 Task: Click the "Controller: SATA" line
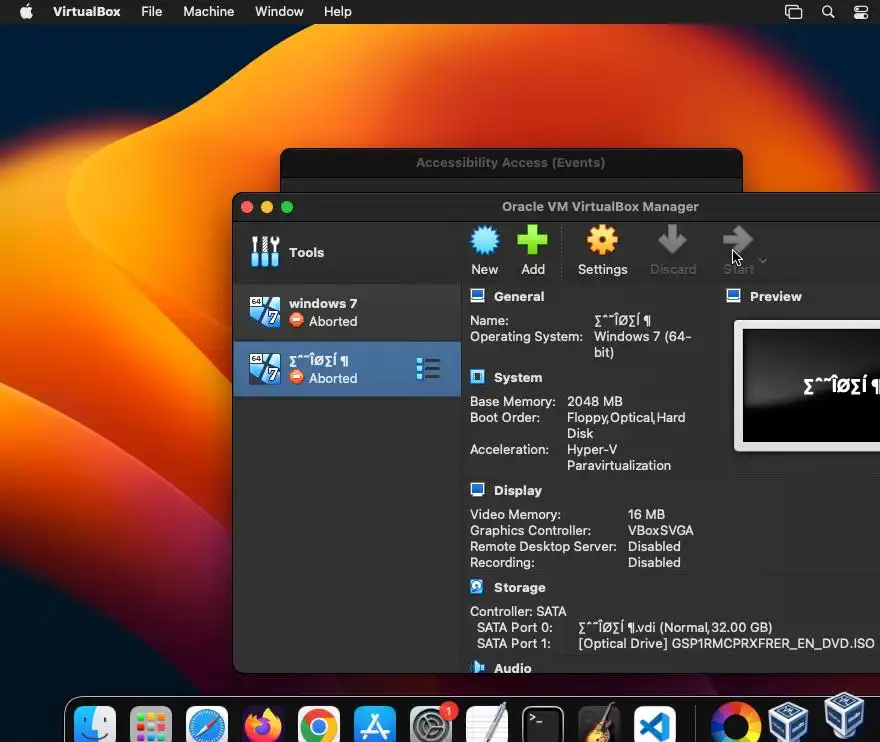tap(518, 611)
